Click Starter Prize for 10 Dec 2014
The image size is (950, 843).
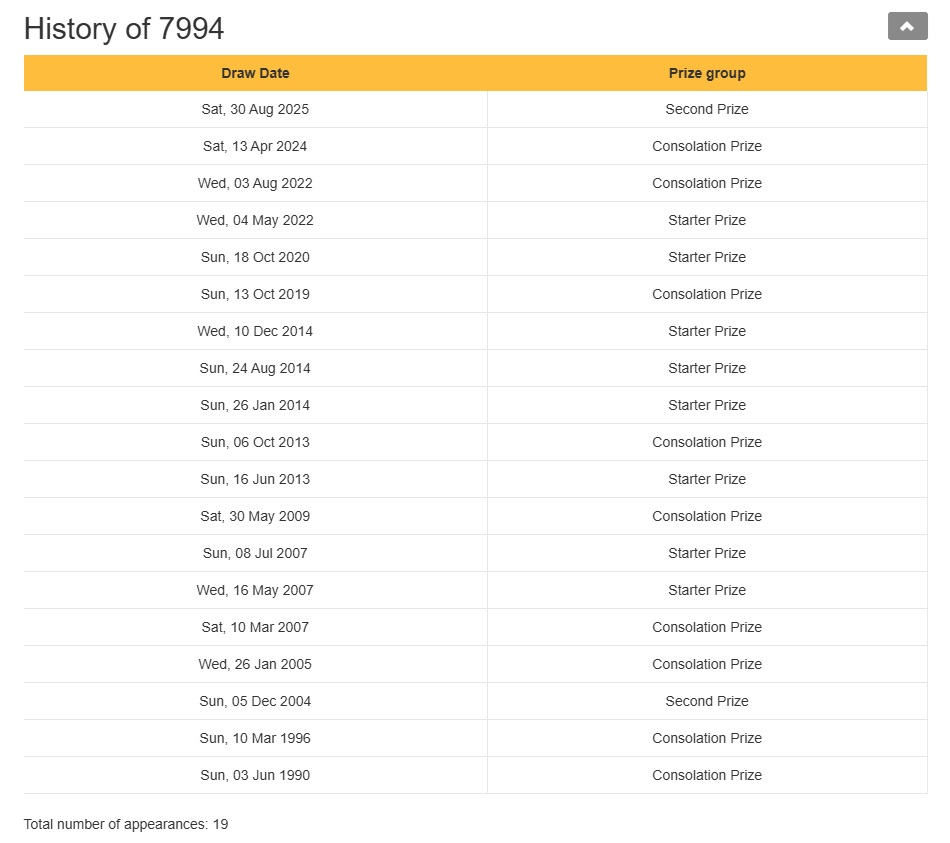[706, 331]
